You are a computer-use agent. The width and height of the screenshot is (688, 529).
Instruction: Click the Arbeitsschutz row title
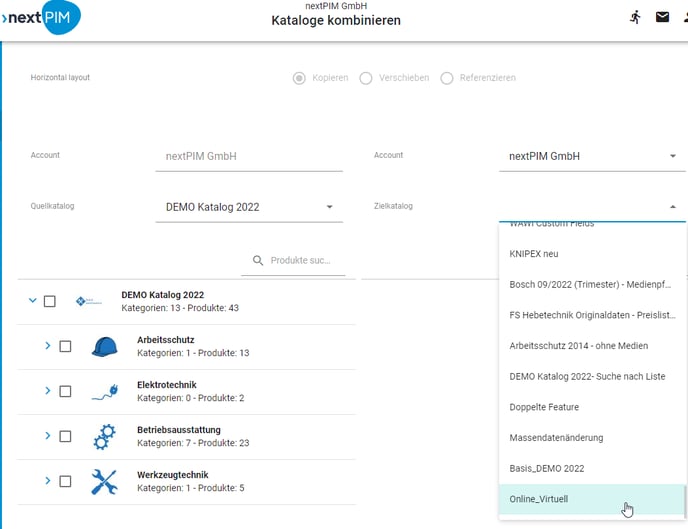tap(165, 340)
